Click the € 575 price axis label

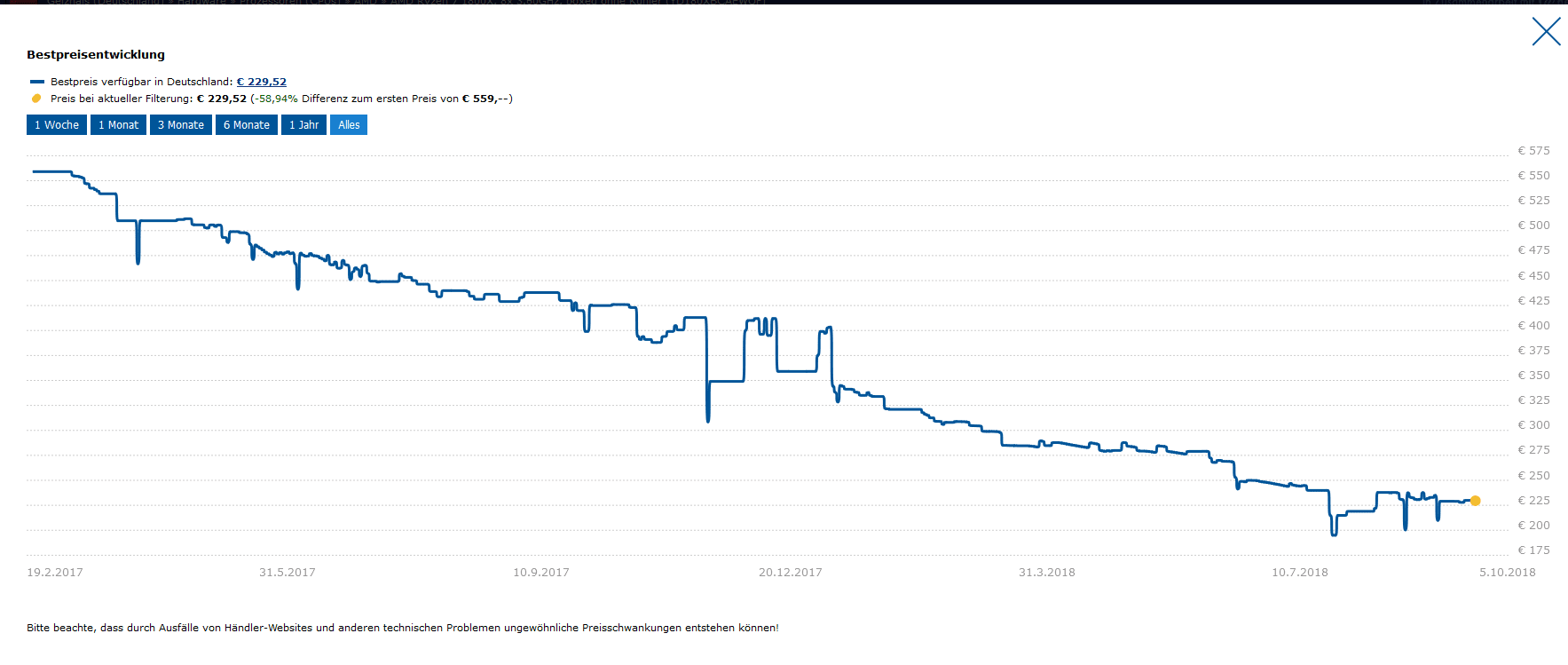tap(1533, 151)
